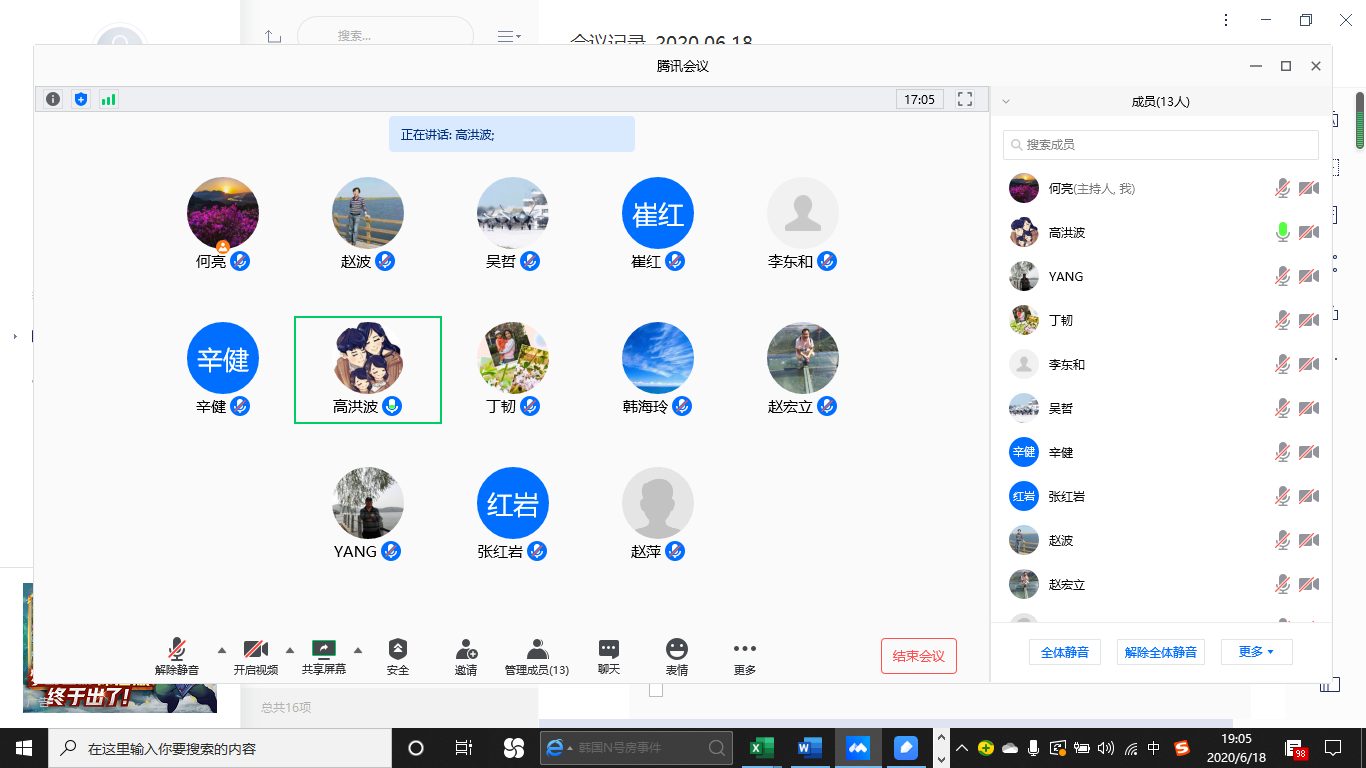1366x768 pixels.
Task: Click the search members (搜索成员) field
Action: [x=1160, y=145]
